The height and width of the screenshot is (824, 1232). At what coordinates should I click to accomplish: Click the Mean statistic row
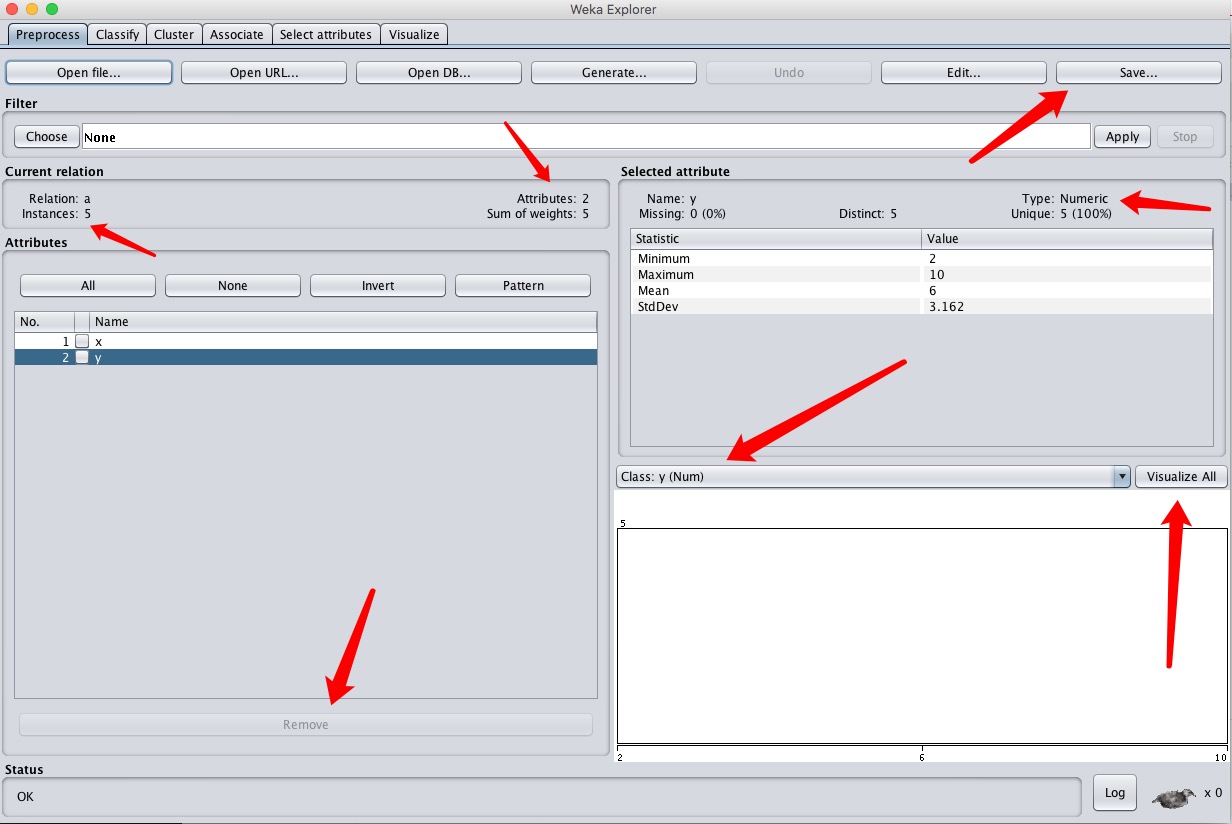pyautogui.click(x=921, y=291)
